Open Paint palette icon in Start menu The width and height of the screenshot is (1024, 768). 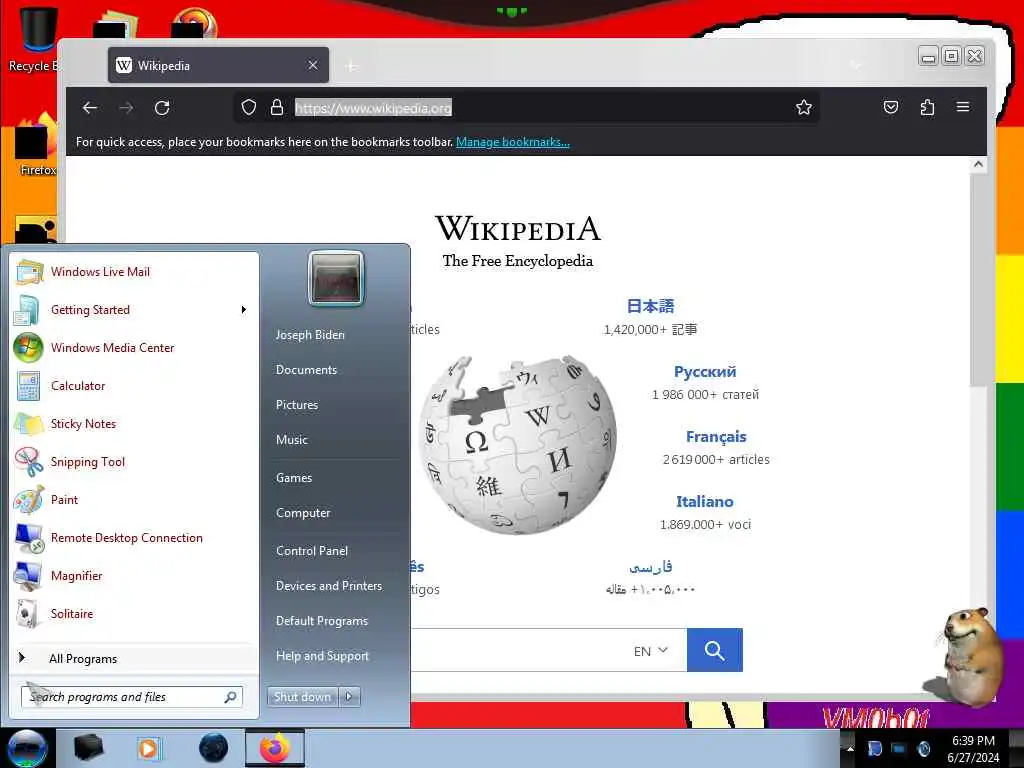click(x=29, y=500)
